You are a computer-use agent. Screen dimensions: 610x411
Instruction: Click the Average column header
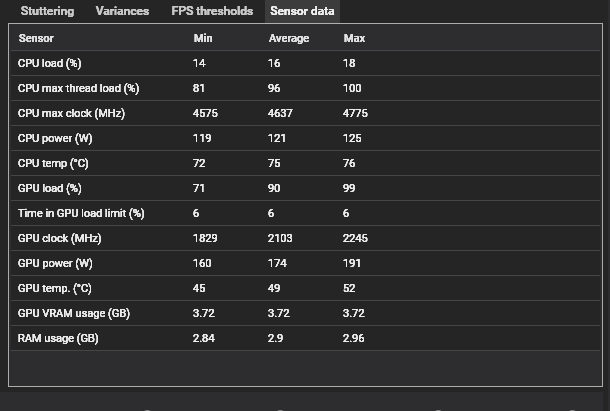pos(289,38)
